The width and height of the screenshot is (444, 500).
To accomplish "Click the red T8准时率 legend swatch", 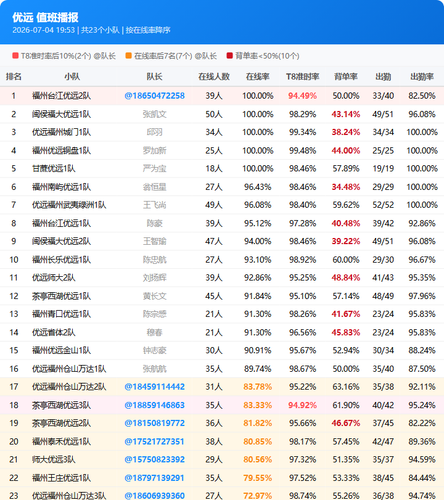I will (15, 56).
